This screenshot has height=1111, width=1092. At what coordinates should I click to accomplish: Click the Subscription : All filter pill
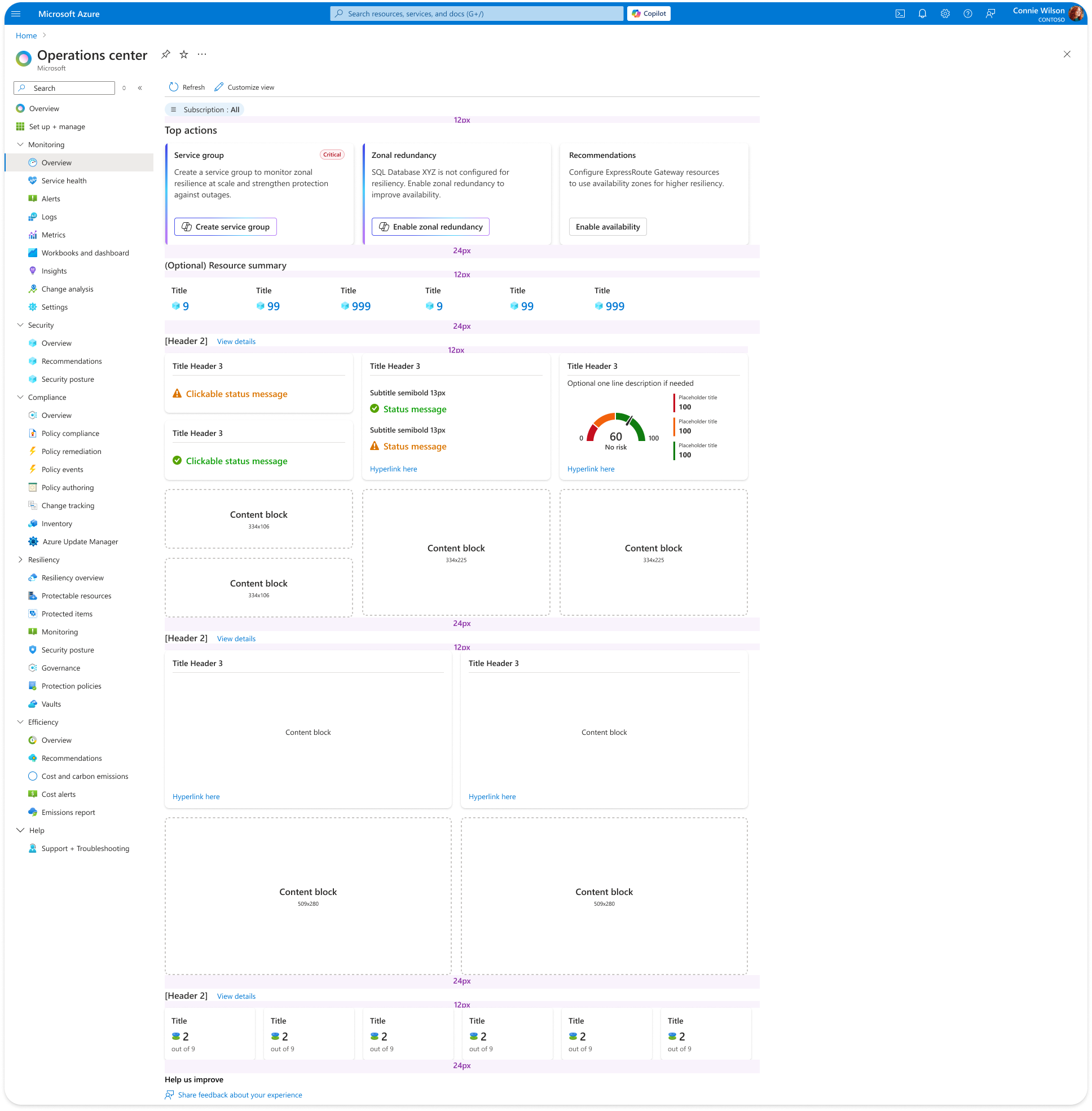coord(205,109)
